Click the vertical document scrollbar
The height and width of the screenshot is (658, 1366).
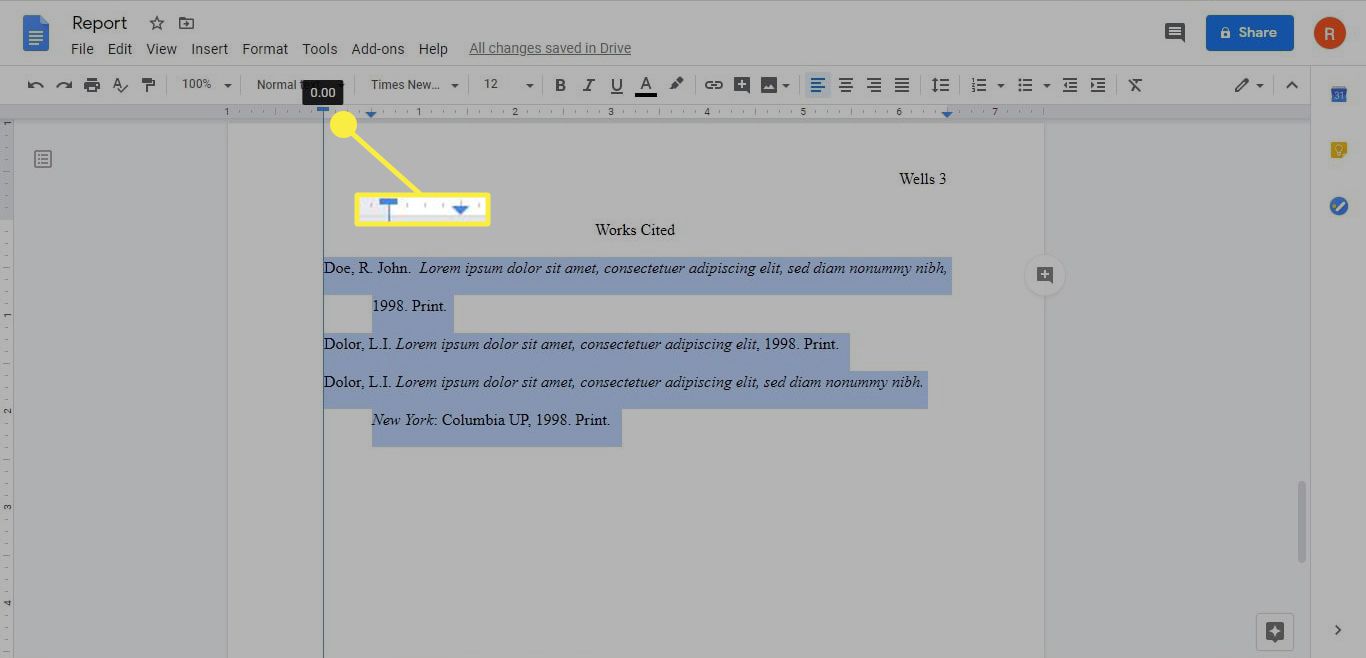[1301, 521]
